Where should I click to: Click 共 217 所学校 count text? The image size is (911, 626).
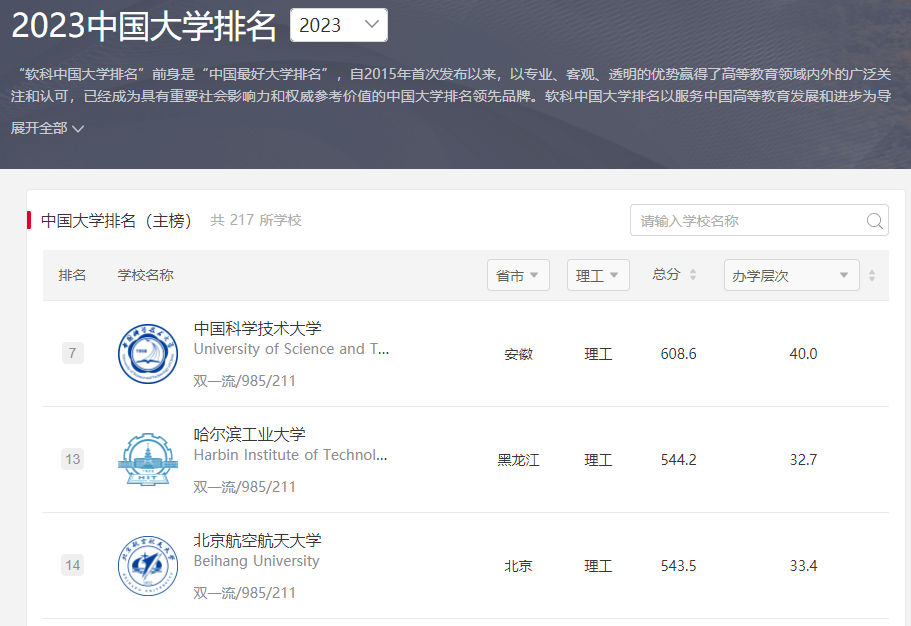[x=256, y=220]
